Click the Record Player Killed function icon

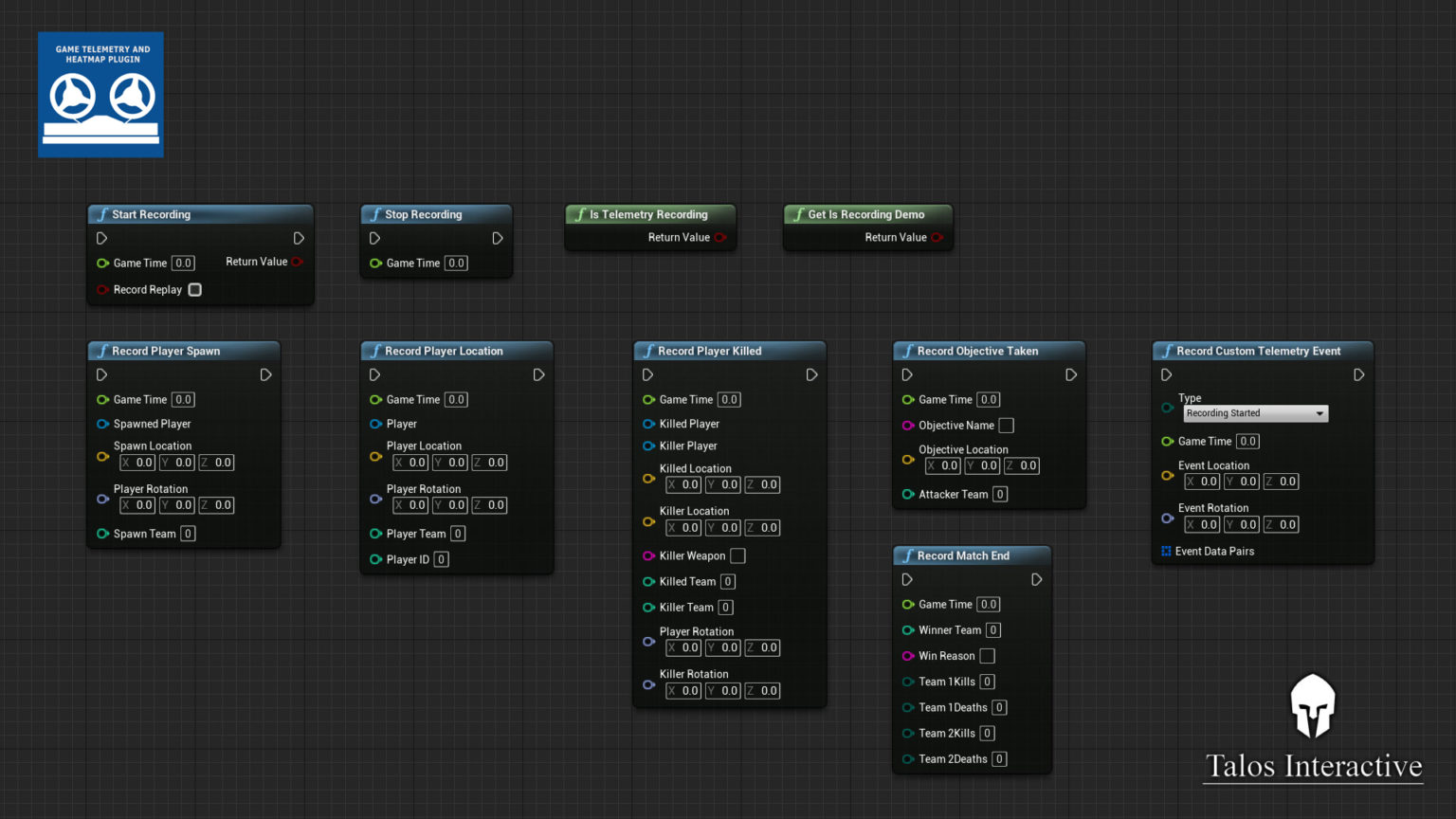pyautogui.click(x=648, y=351)
